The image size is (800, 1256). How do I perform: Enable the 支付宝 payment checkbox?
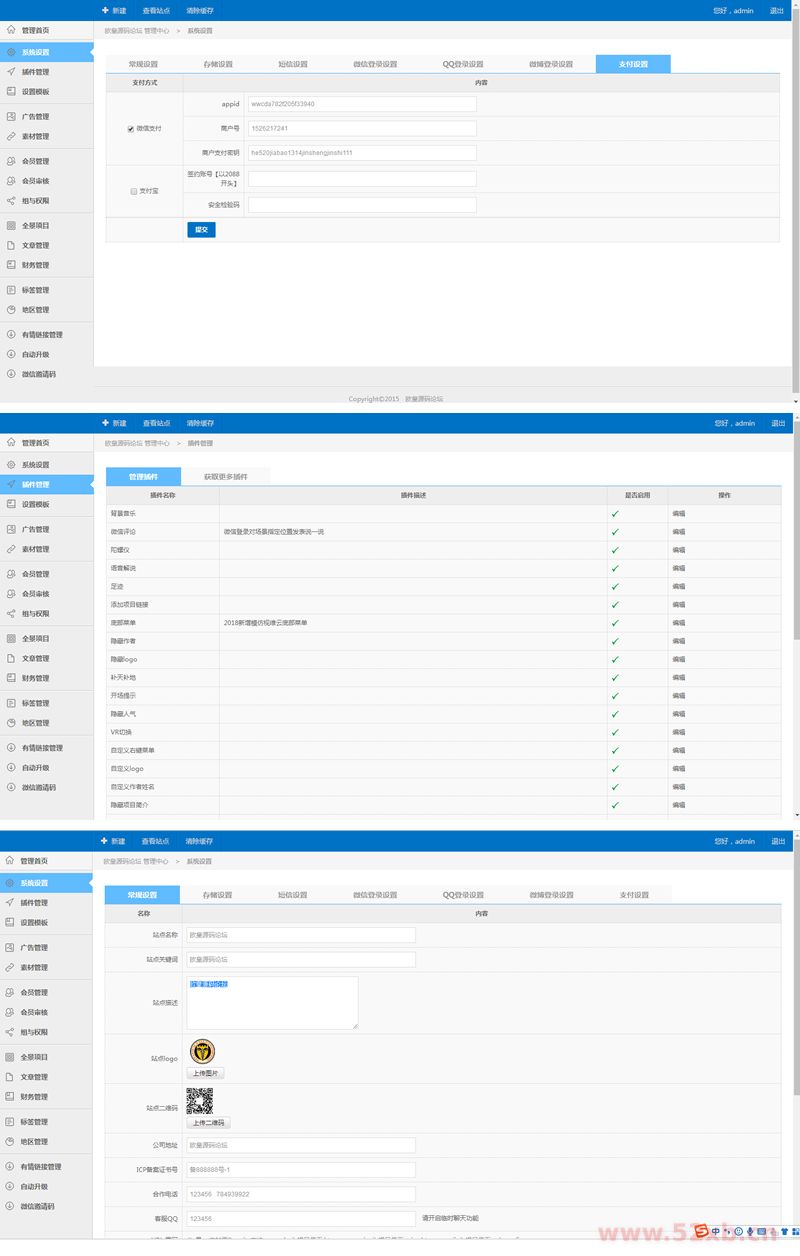tap(134, 191)
